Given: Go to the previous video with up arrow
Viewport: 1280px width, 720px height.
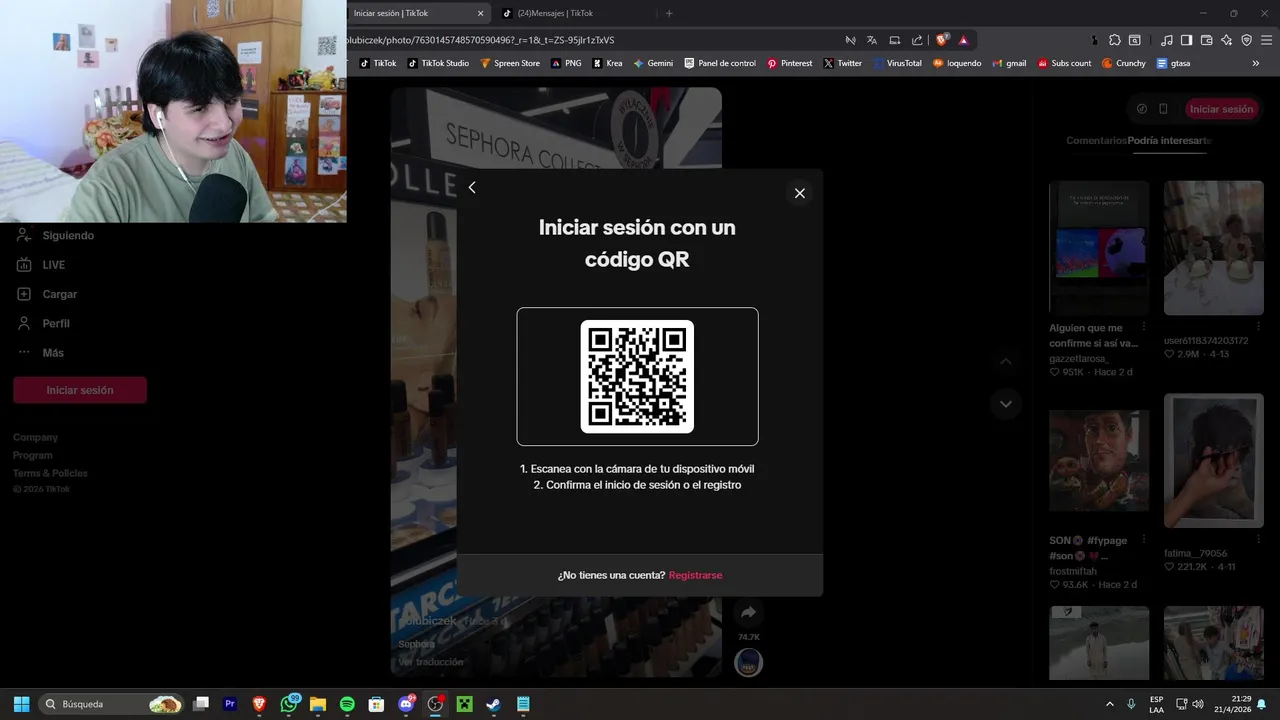Looking at the screenshot, I should 1006,361.
